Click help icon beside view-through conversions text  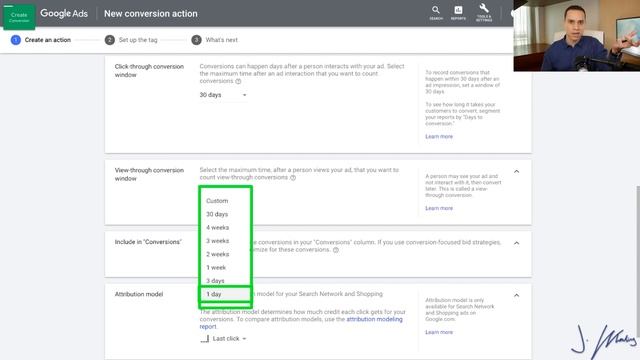(x=293, y=178)
